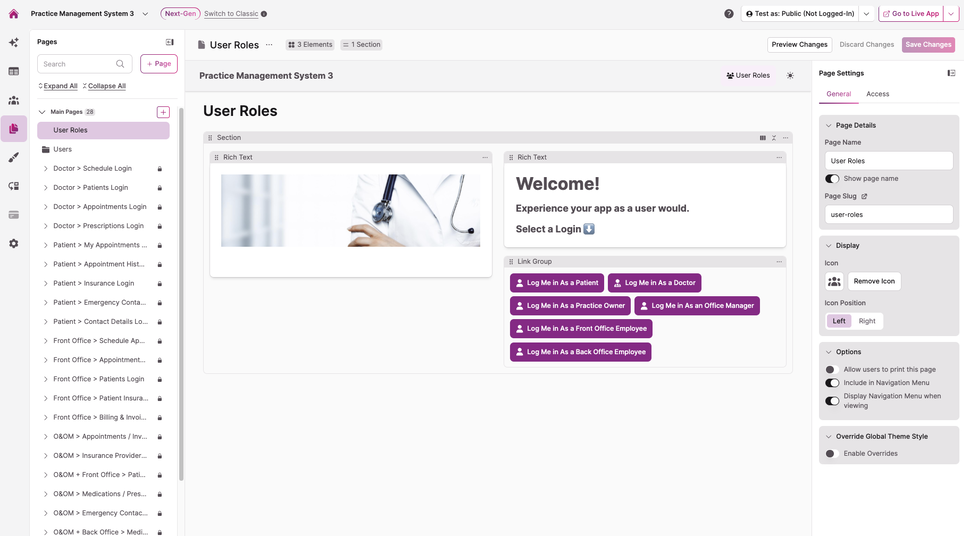
Task: Click Log Me In As a Doctor button
Action: tap(654, 283)
